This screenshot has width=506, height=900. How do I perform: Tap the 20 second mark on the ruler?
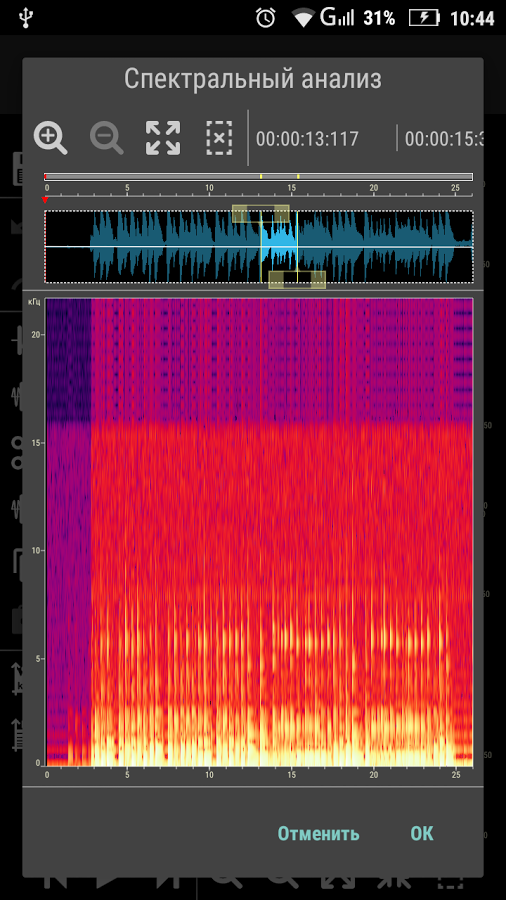coord(374,188)
